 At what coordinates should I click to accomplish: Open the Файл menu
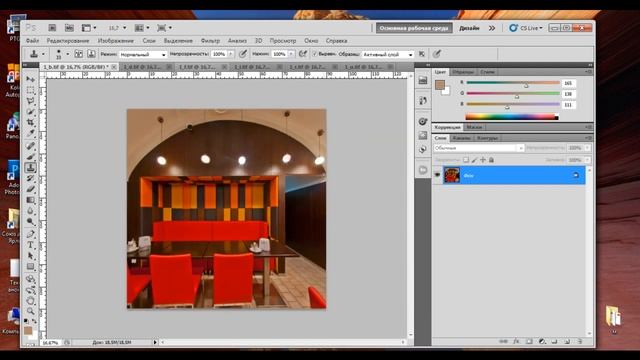coord(33,41)
